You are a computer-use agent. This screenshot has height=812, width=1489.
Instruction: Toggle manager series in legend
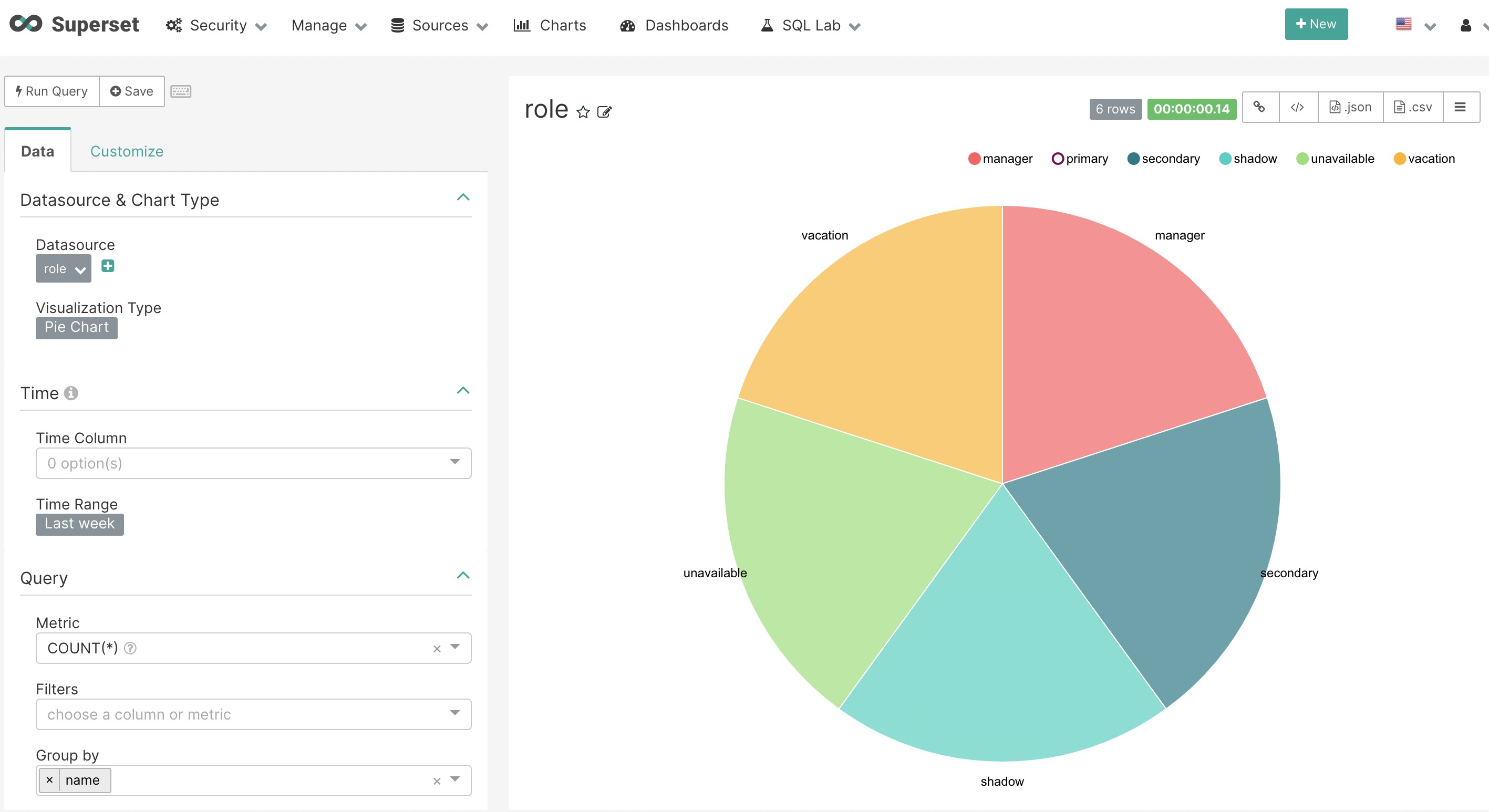coord(1000,158)
